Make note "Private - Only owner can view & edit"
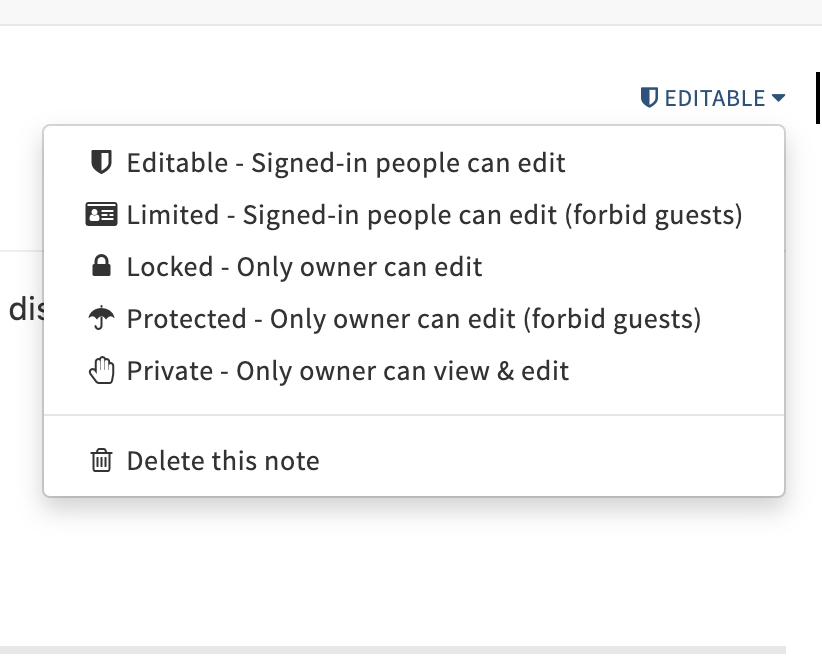This screenshot has height=658, width=822. pyautogui.click(x=347, y=371)
